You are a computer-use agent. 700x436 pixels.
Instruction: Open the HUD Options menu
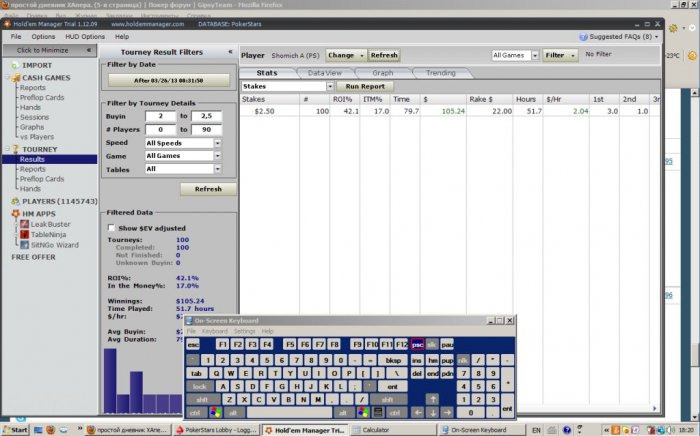tap(85, 37)
